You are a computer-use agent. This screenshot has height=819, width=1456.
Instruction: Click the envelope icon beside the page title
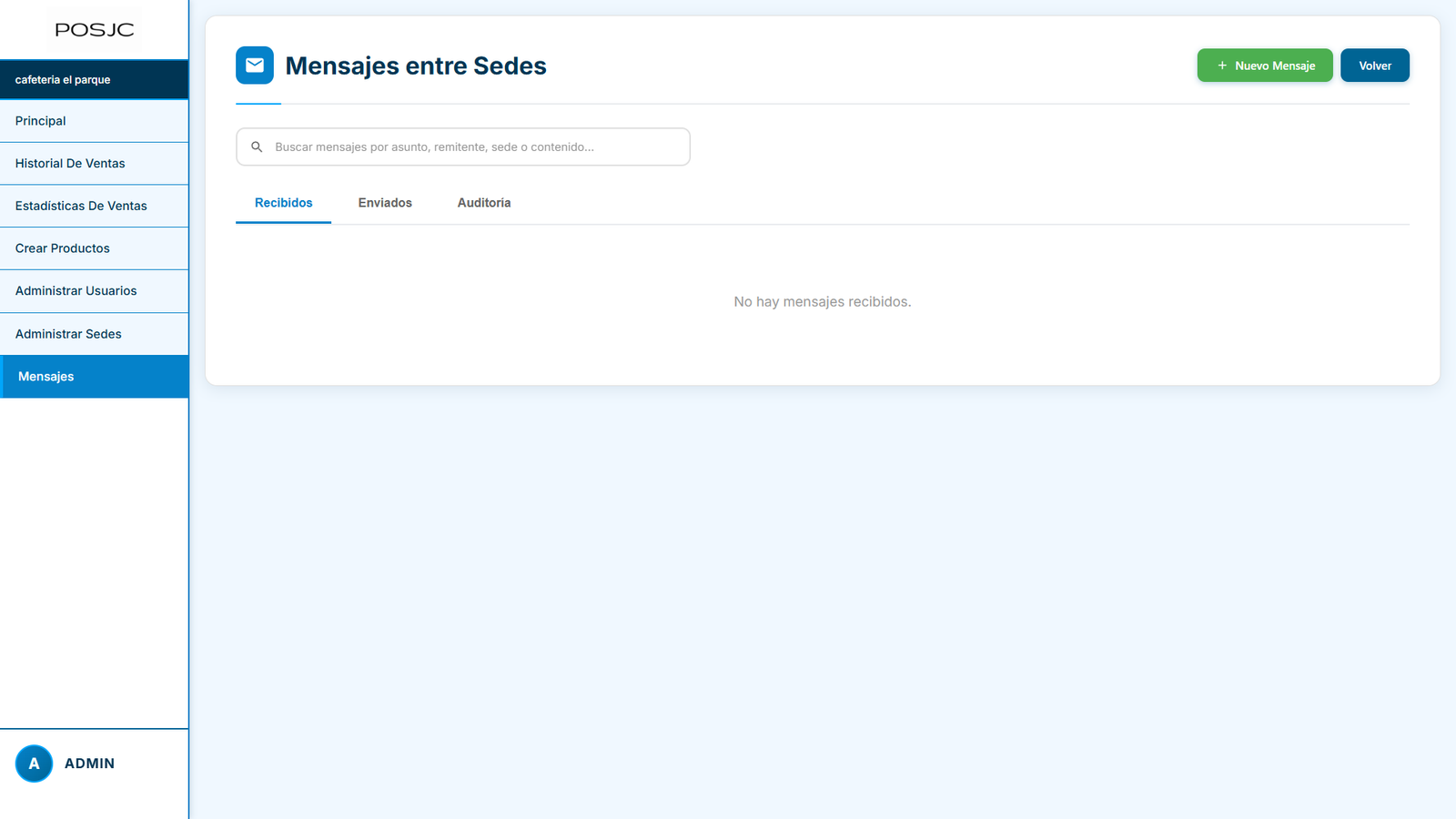tap(255, 66)
